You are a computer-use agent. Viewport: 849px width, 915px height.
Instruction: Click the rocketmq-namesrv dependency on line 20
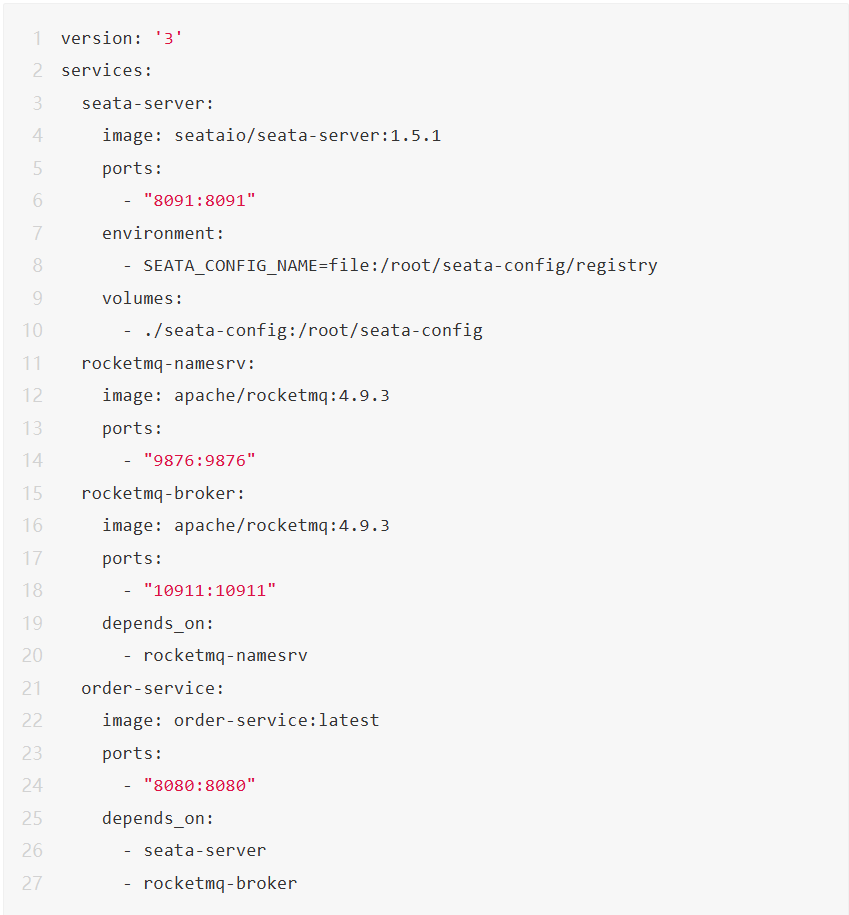(225, 655)
